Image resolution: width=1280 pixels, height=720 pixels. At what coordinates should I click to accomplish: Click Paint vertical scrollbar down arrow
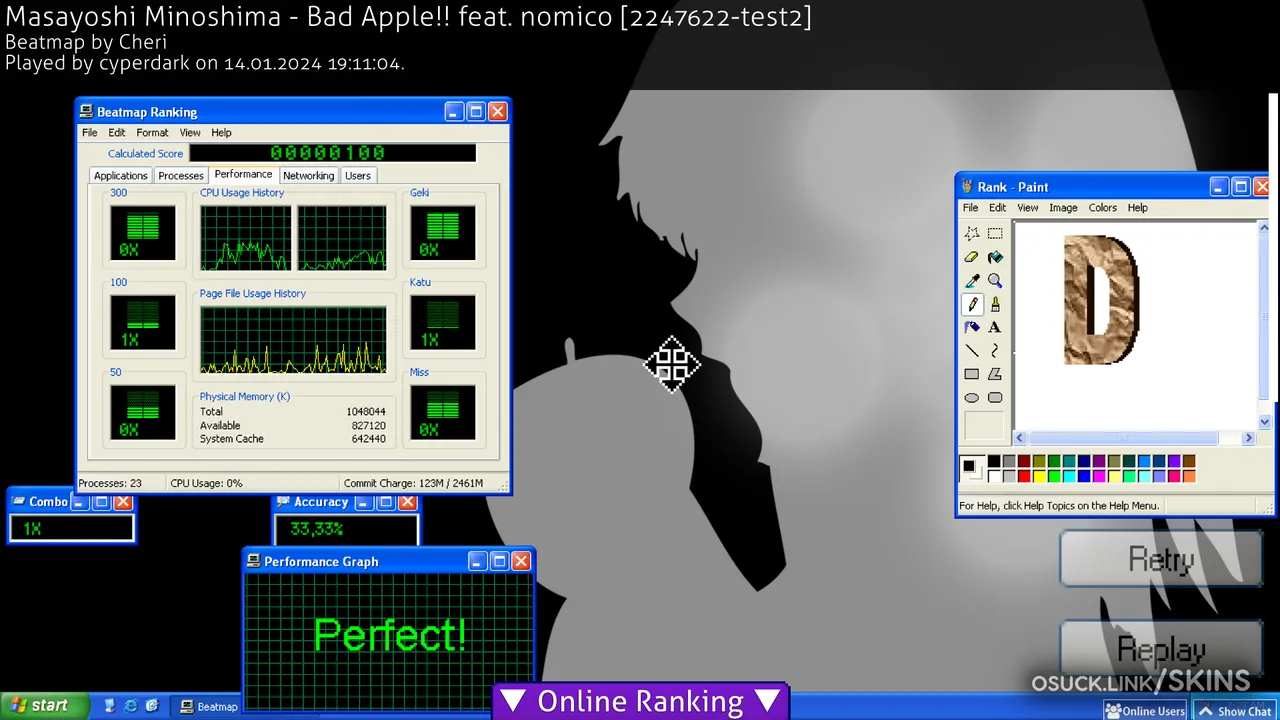pyautogui.click(x=1264, y=422)
